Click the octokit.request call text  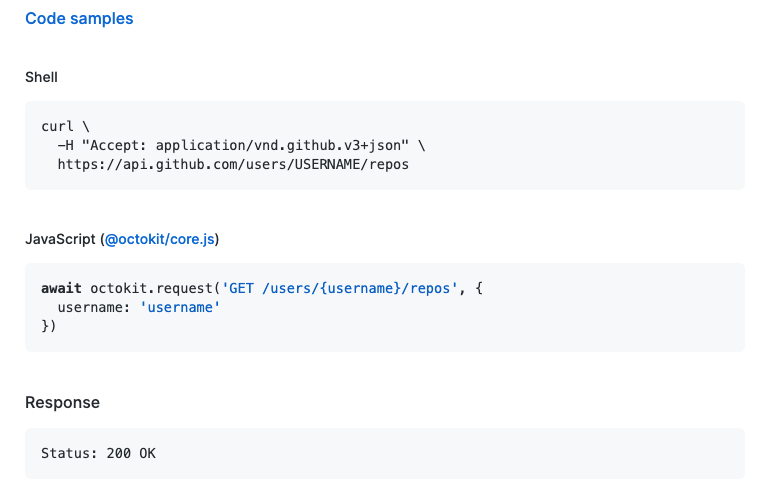coord(151,288)
